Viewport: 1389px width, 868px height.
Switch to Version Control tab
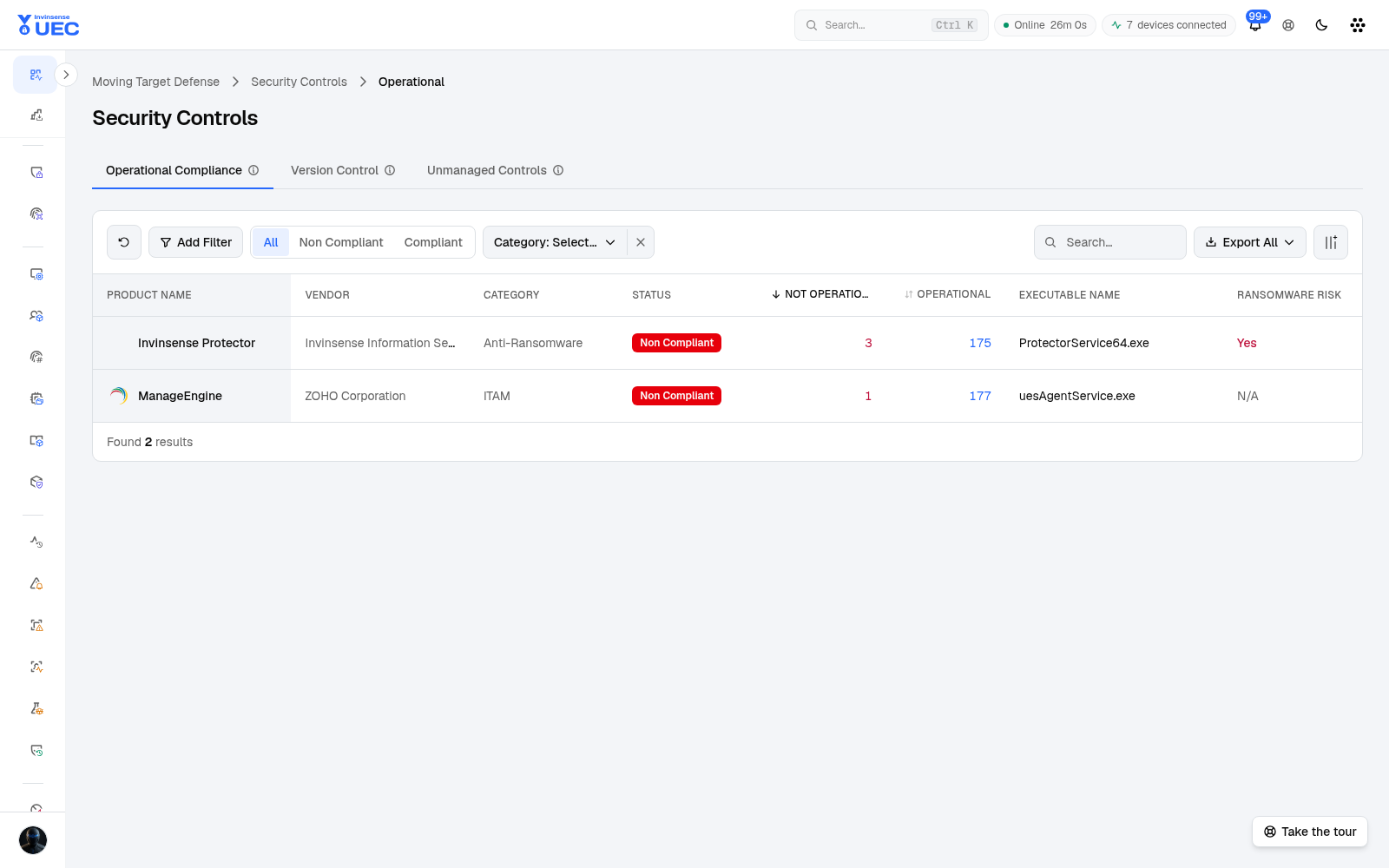(x=343, y=170)
